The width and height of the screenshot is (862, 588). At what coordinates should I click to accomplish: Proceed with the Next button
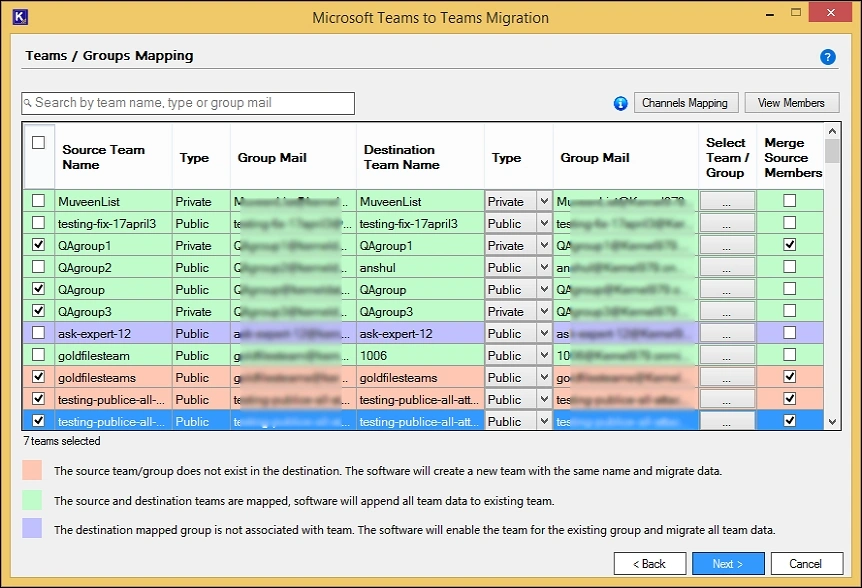pyautogui.click(x=728, y=563)
